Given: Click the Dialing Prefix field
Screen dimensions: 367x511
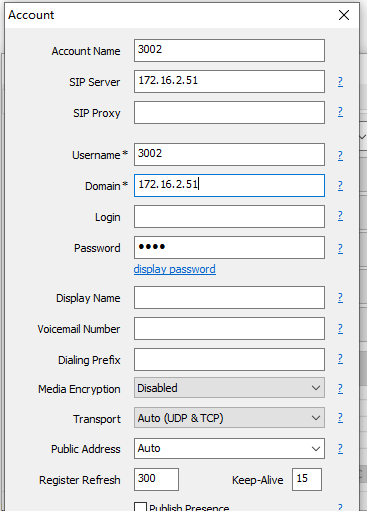Looking at the screenshot, I should pyautogui.click(x=229, y=359).
